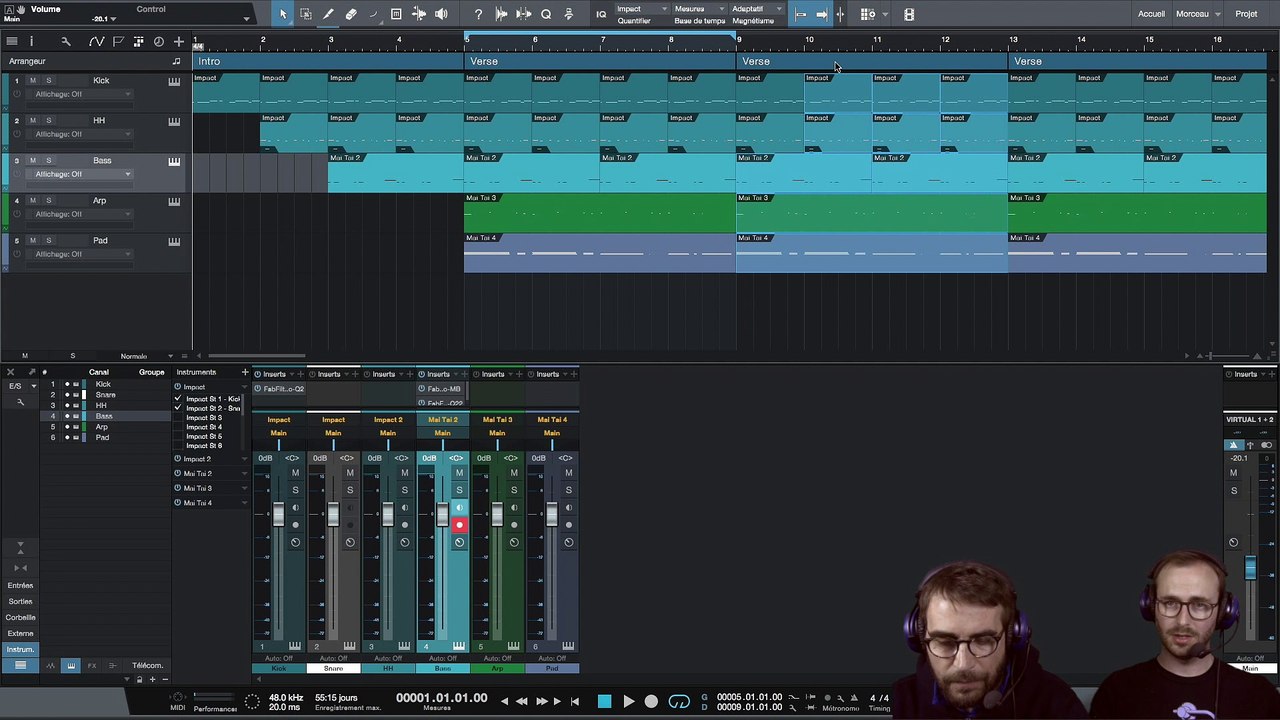The width and height of the screenshot is (1280, 720).
Task: Switch to the Projet page
Action: point(1246,14)
